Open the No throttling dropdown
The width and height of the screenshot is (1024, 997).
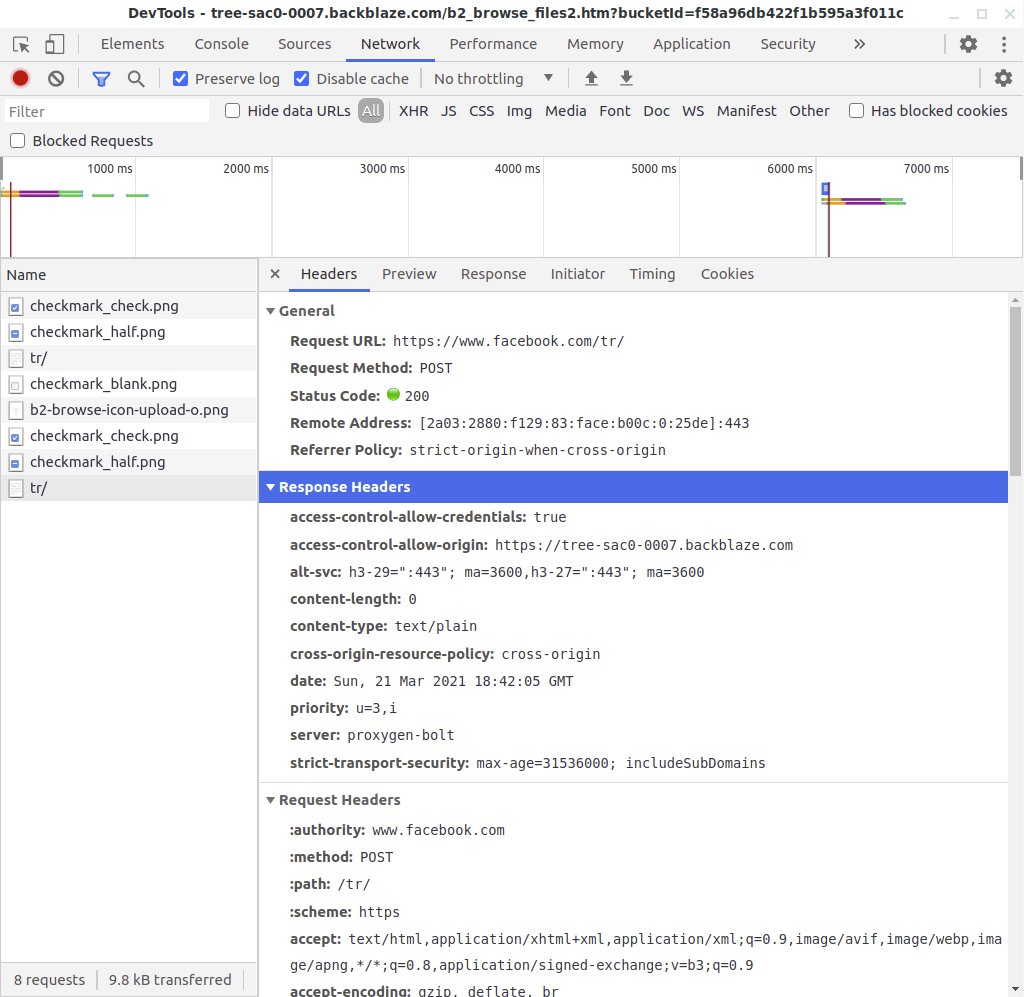(494, 79)
